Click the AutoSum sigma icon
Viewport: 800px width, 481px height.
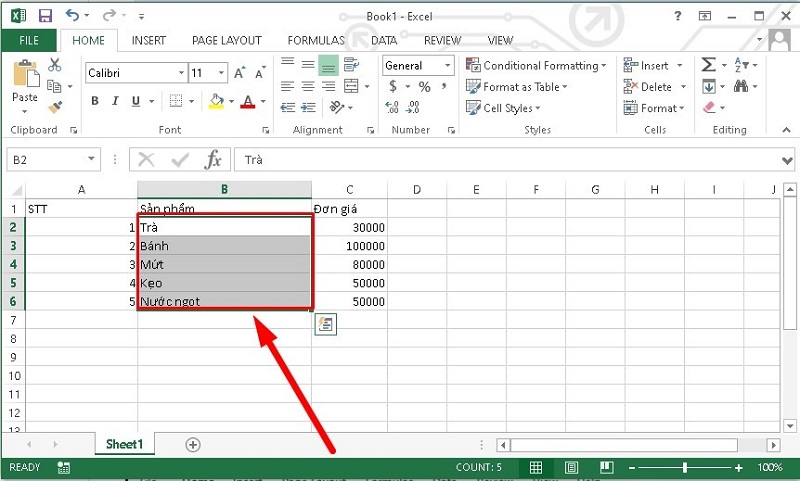coord(708,65)
